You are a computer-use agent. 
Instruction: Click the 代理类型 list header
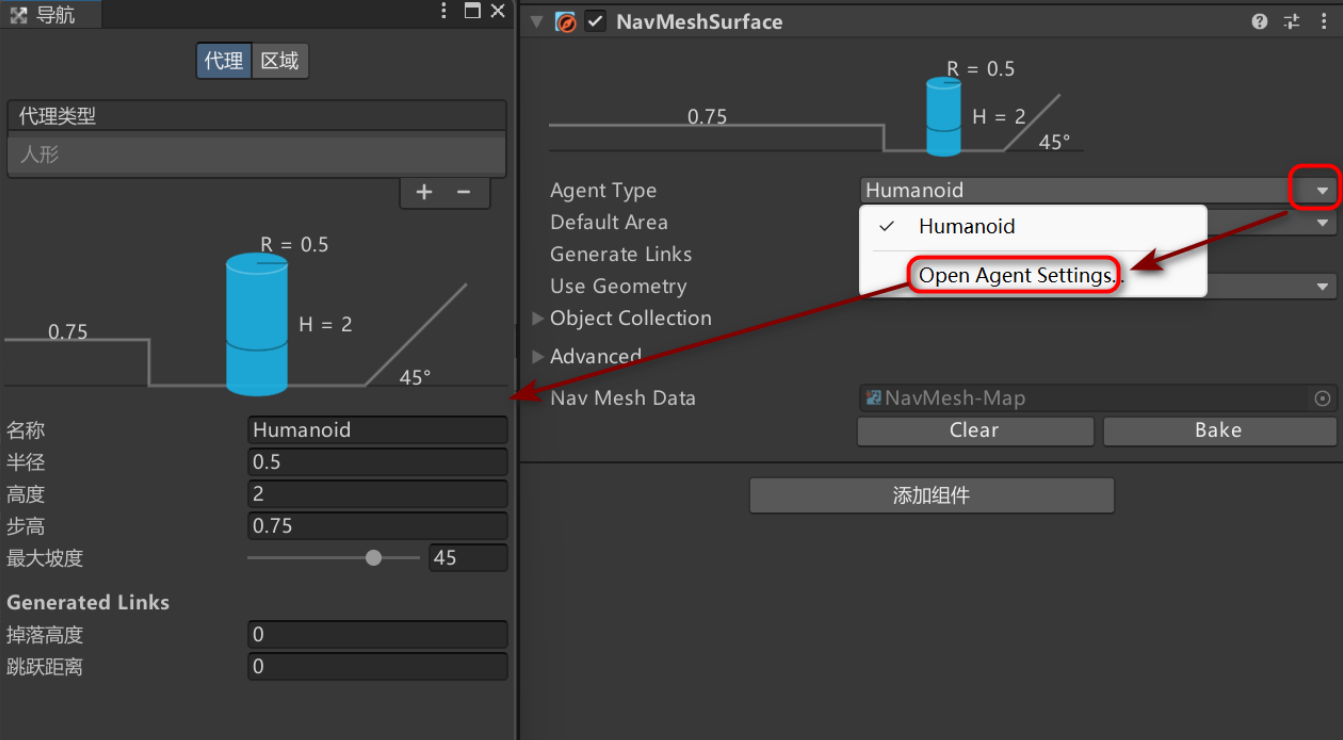pos(257,116)
